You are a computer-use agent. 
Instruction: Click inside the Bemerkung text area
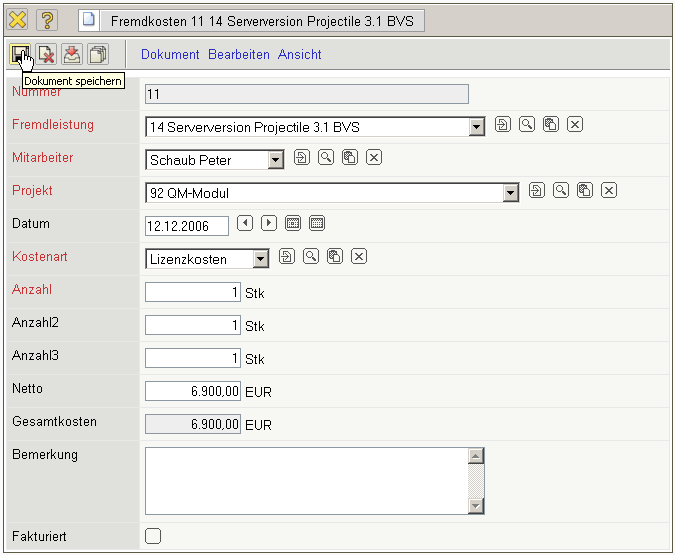point(306,480)
